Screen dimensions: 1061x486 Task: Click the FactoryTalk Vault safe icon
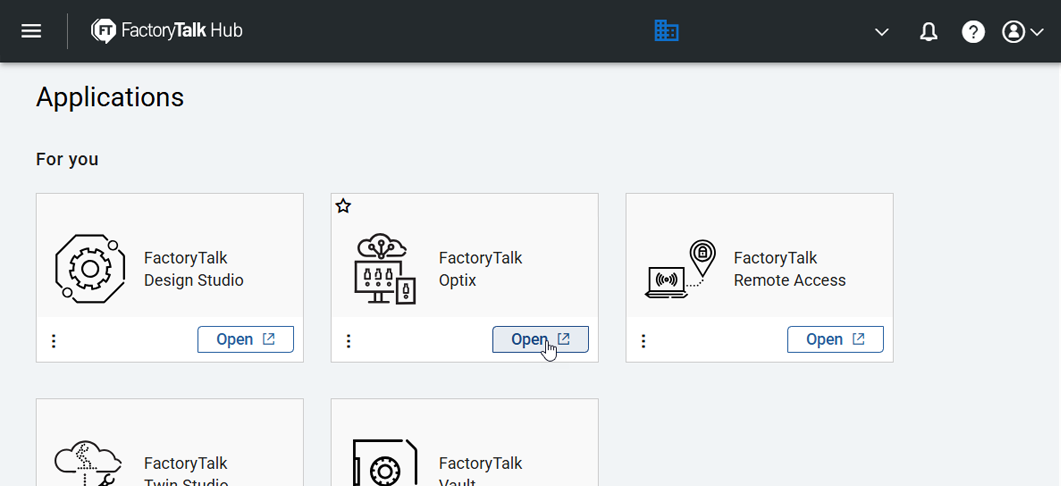click(x=385, y=463)
